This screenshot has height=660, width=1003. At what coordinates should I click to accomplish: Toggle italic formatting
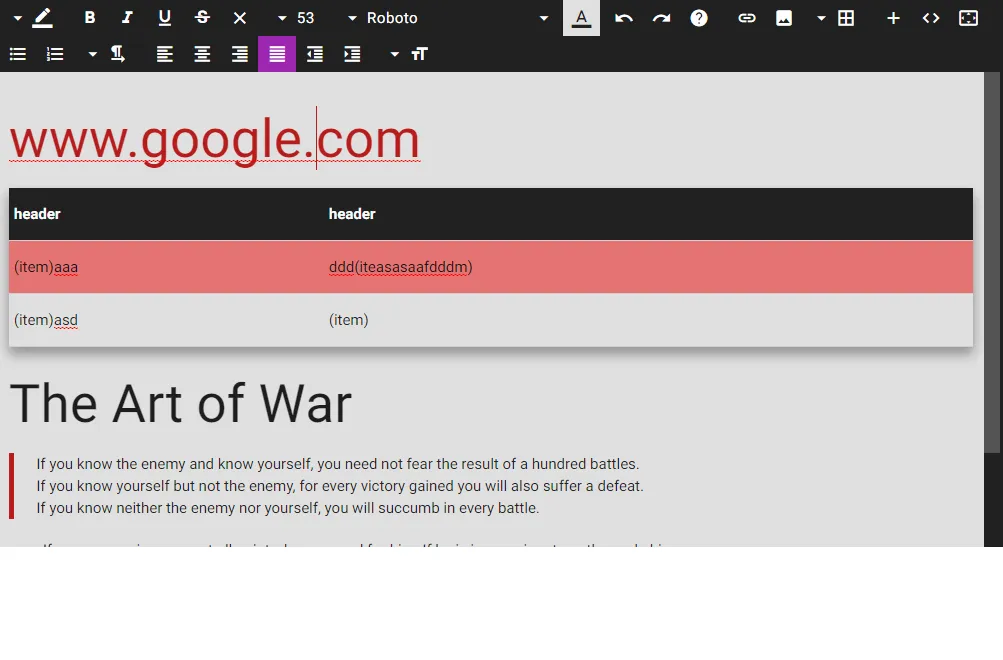[x=127, y=18]
